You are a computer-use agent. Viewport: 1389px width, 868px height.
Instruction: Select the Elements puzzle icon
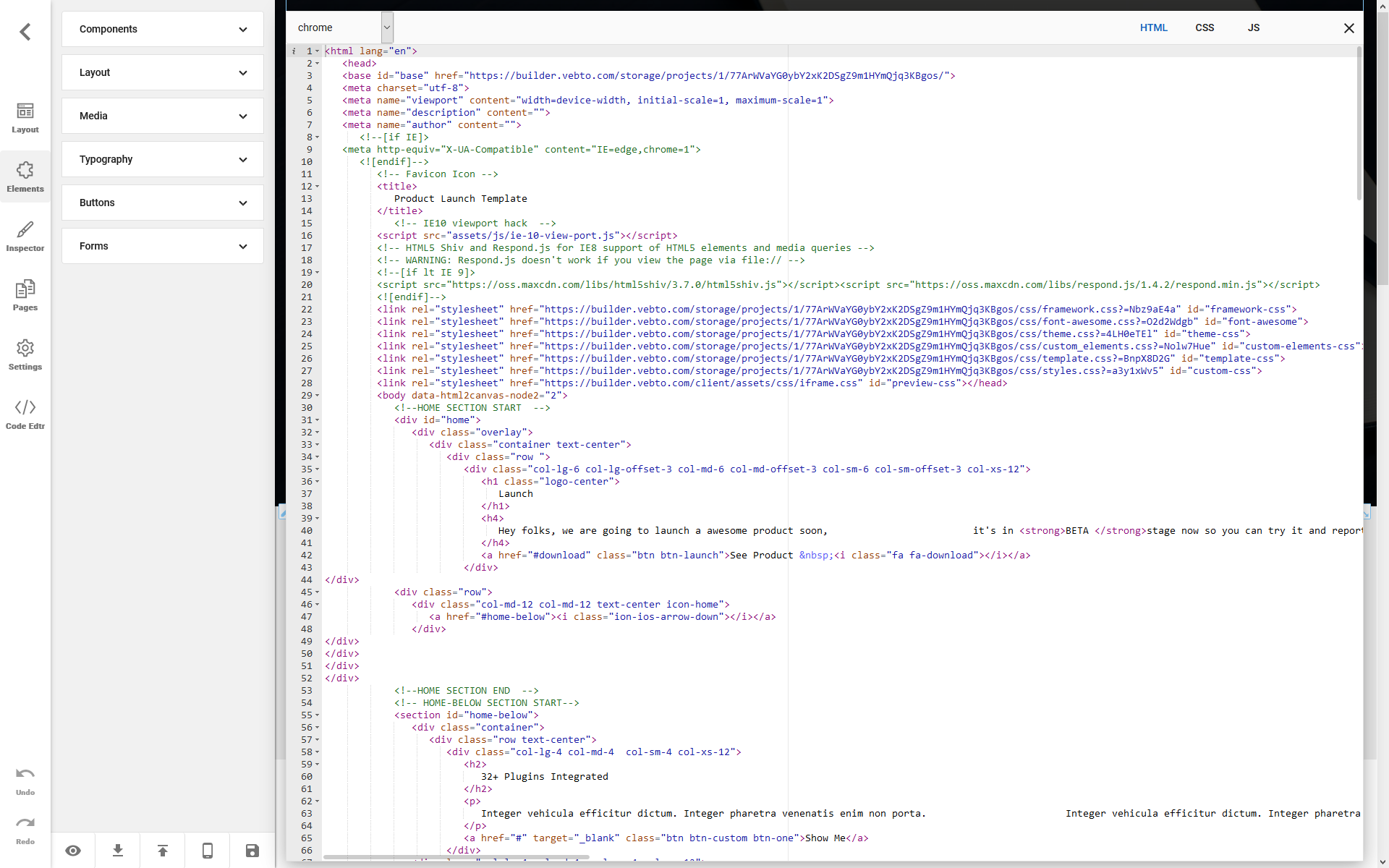pos(25,176)
